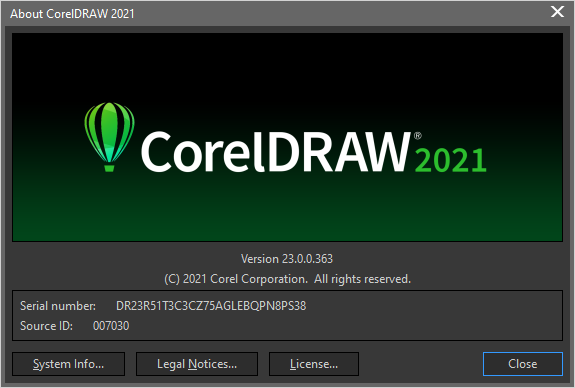Click the Source ID value 007030
Image resolution: width=575 pixels, height=388 pixels.
[111, 326]
